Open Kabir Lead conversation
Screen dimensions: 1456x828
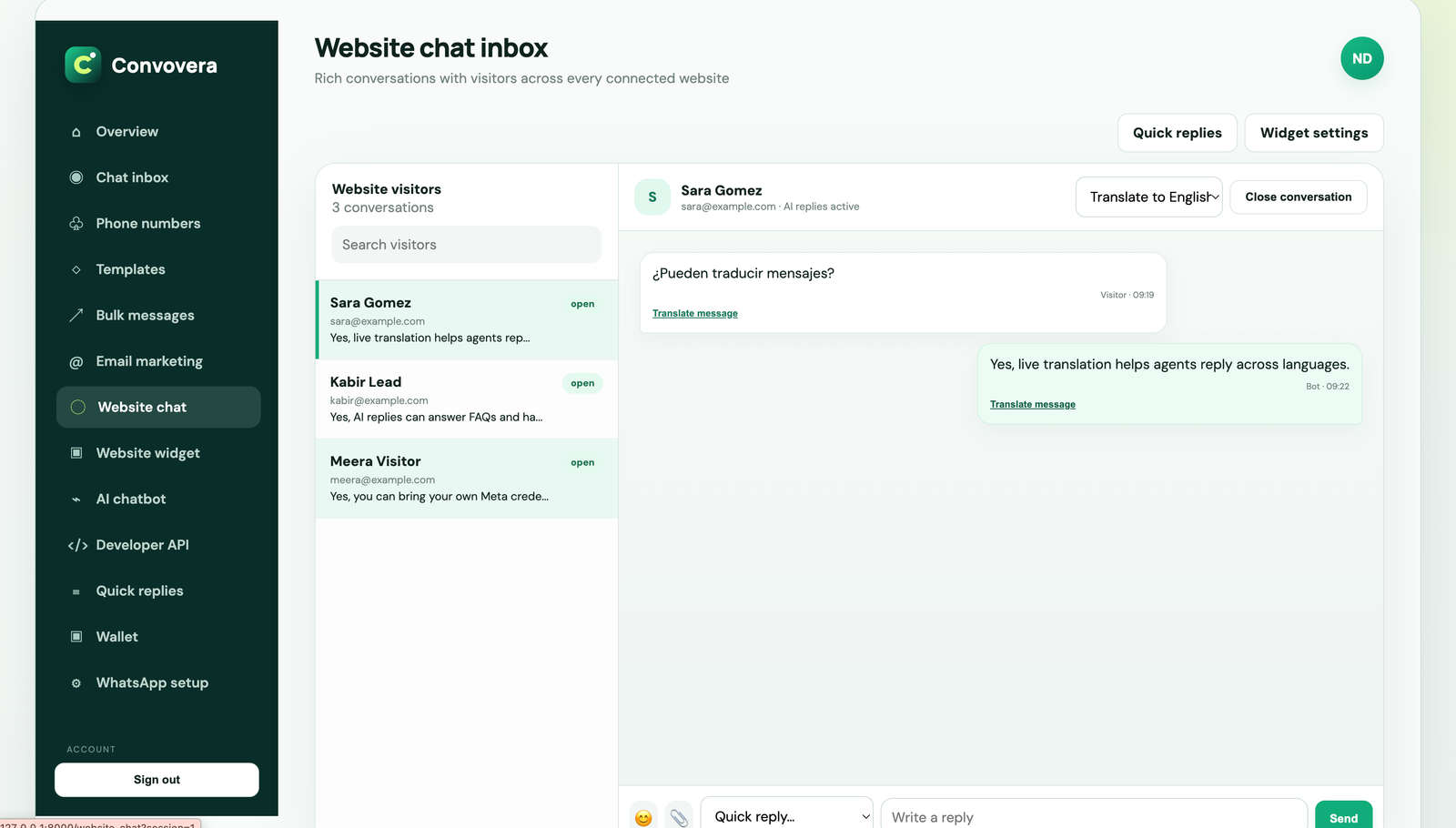pos(466,399)
